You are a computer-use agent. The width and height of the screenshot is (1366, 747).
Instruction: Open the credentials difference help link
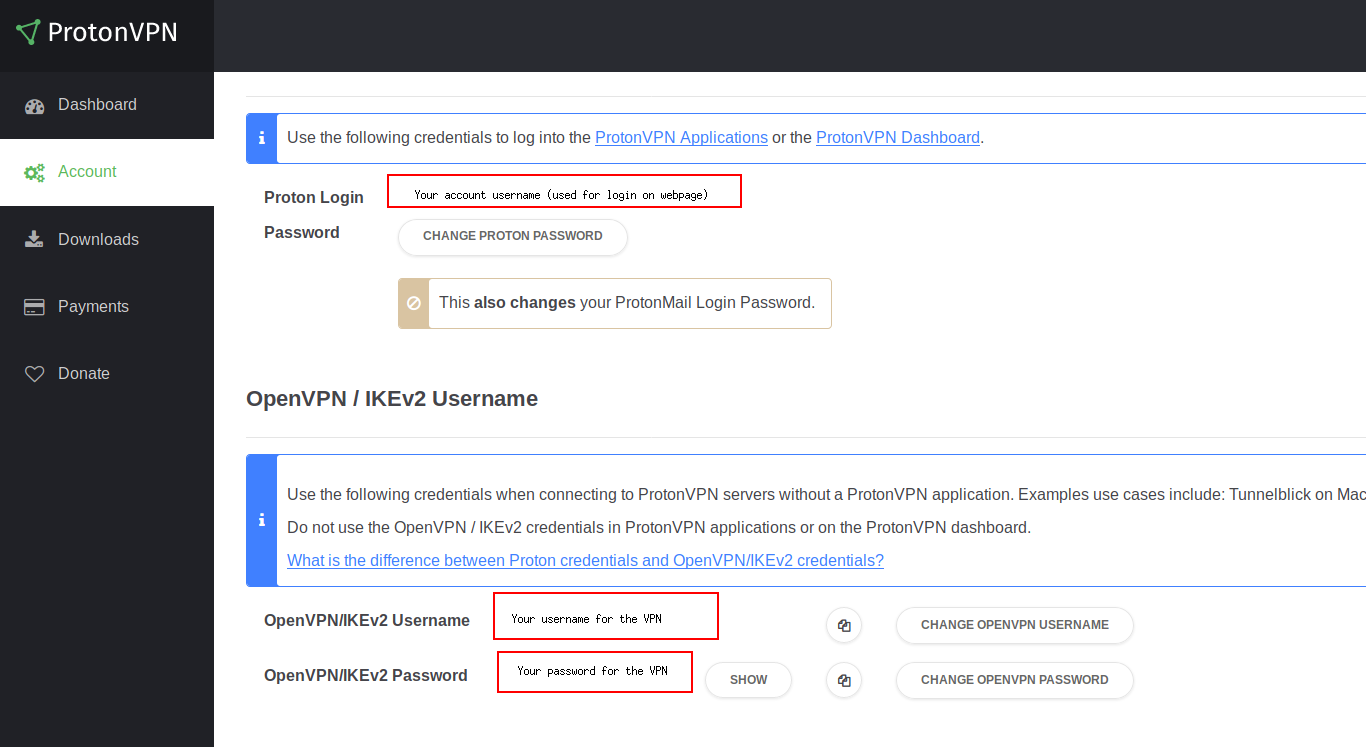click(585, 561)
